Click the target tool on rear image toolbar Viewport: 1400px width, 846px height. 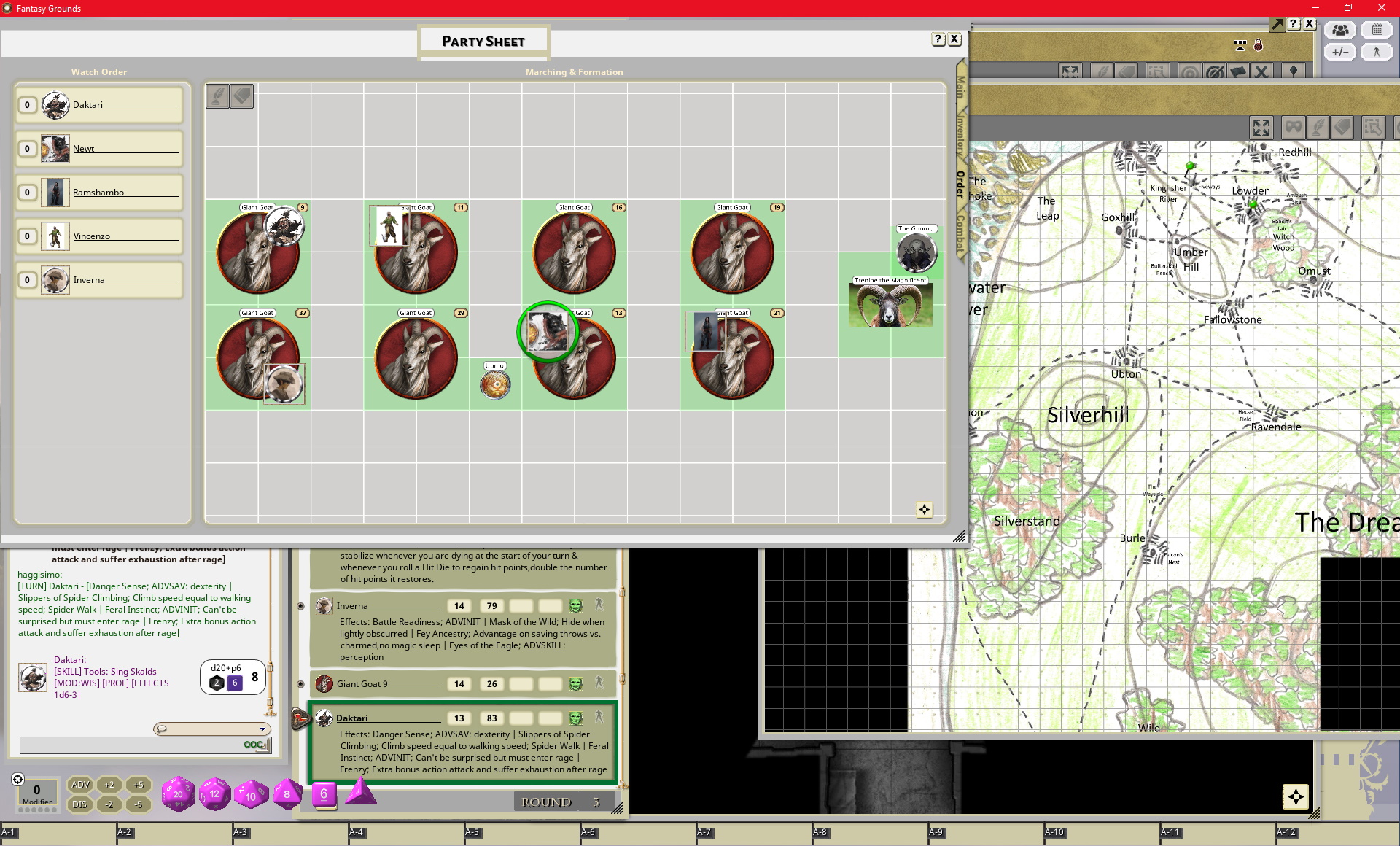coord(1190,71)
